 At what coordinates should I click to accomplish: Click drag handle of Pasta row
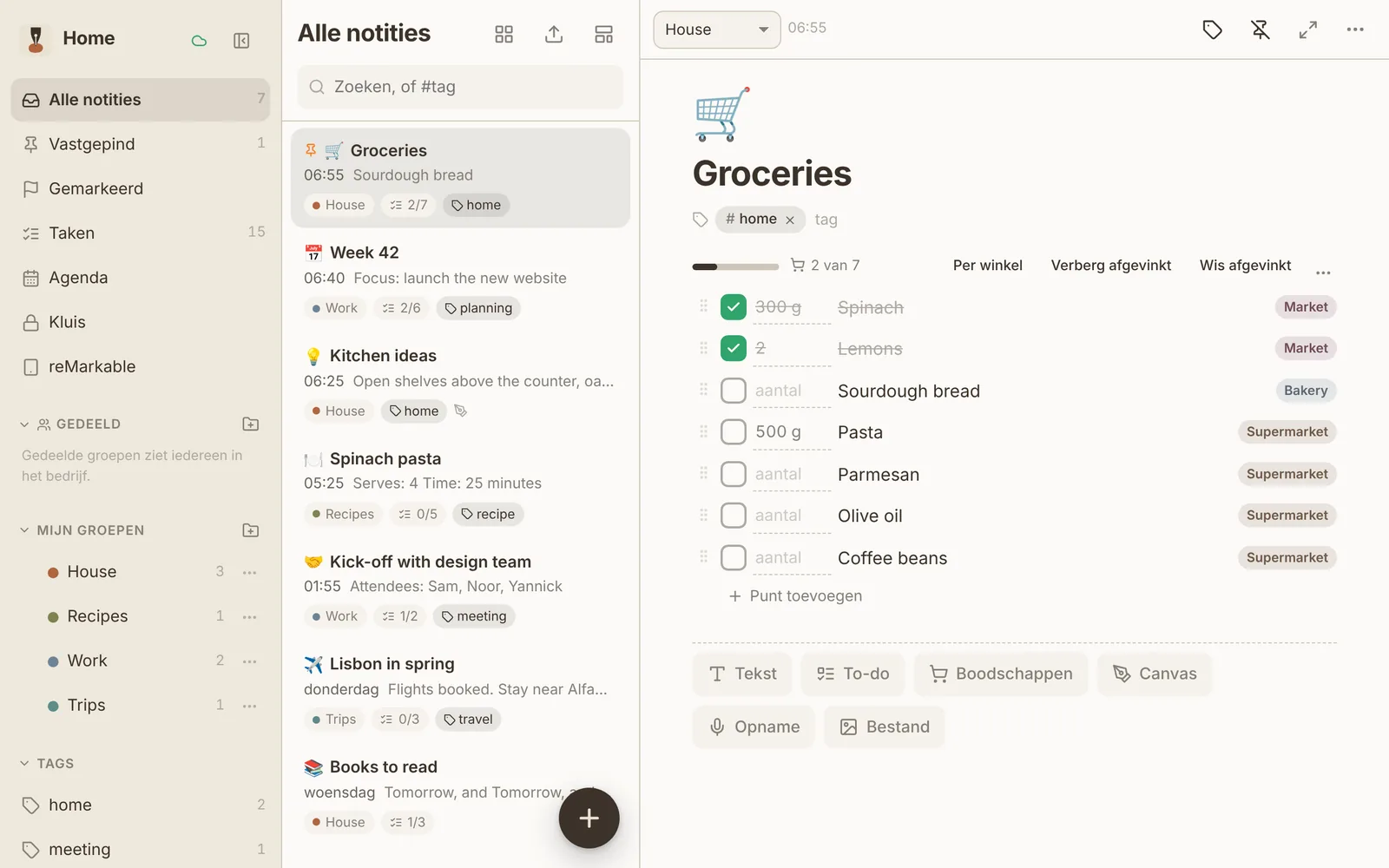coord(704,431)
